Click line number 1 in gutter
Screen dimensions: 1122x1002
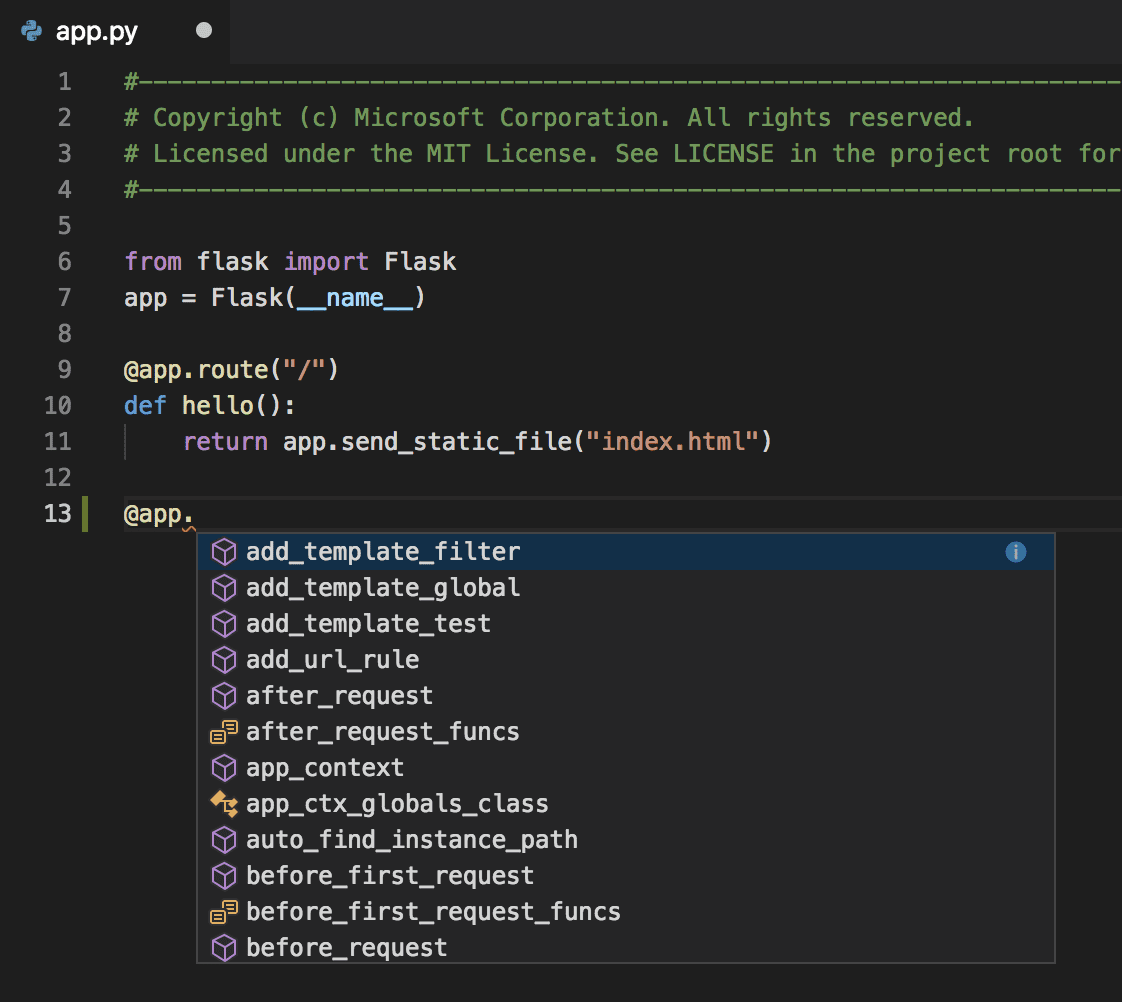pyautogui.click(x=64, y=82)
